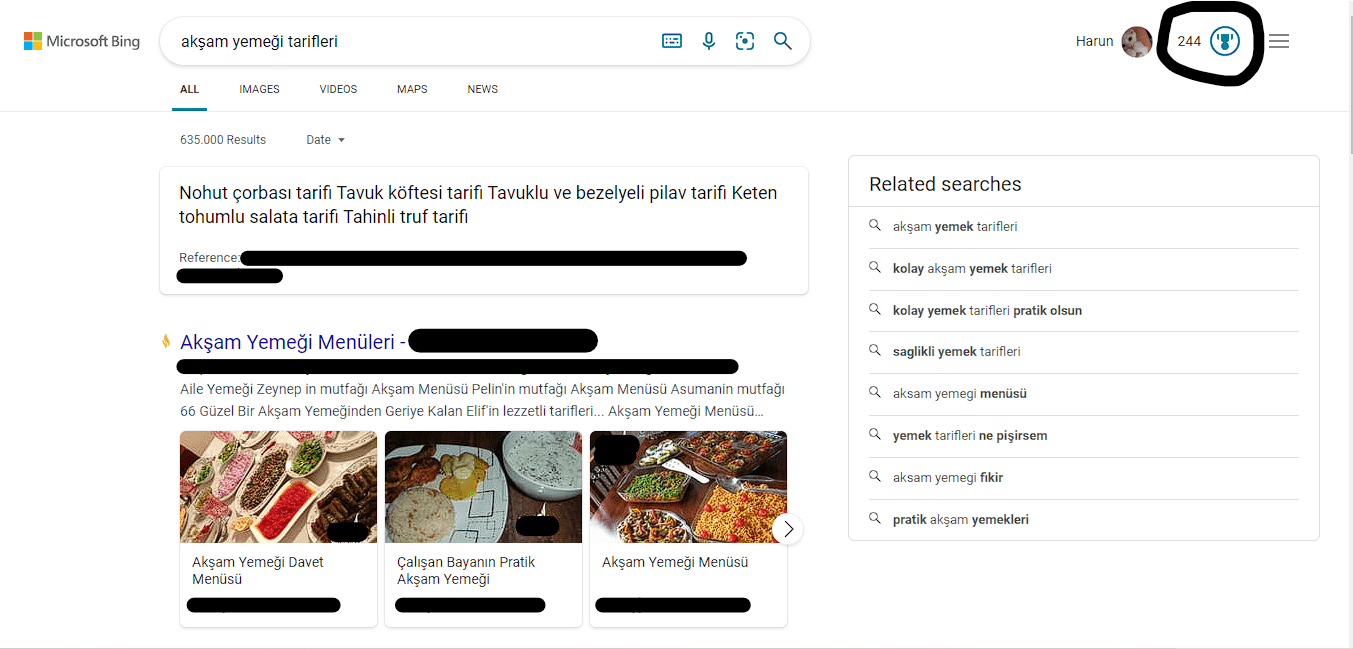1353x649 pixels.
Task: Open the Akşam Yemeği Davet Menüsü thumbnail
Action: (x=278, y=487)
